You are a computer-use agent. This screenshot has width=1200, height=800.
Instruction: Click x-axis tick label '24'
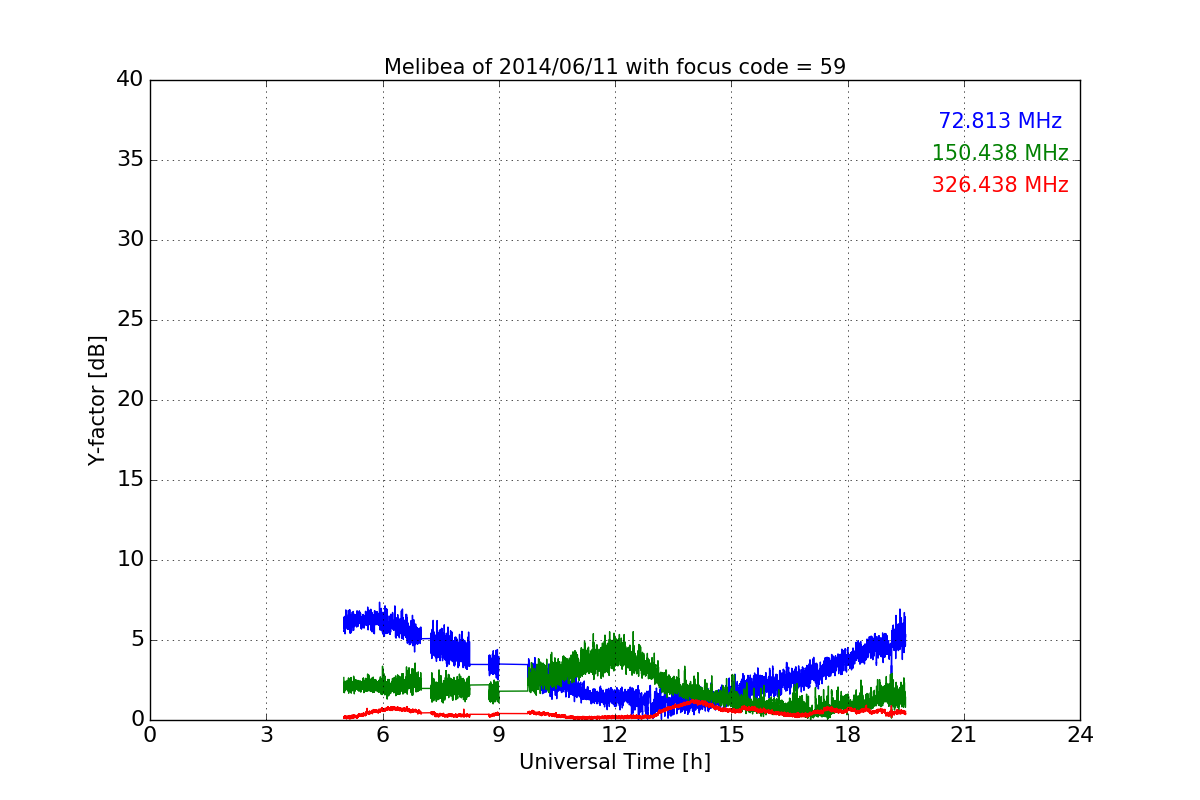pos(1080,735)
